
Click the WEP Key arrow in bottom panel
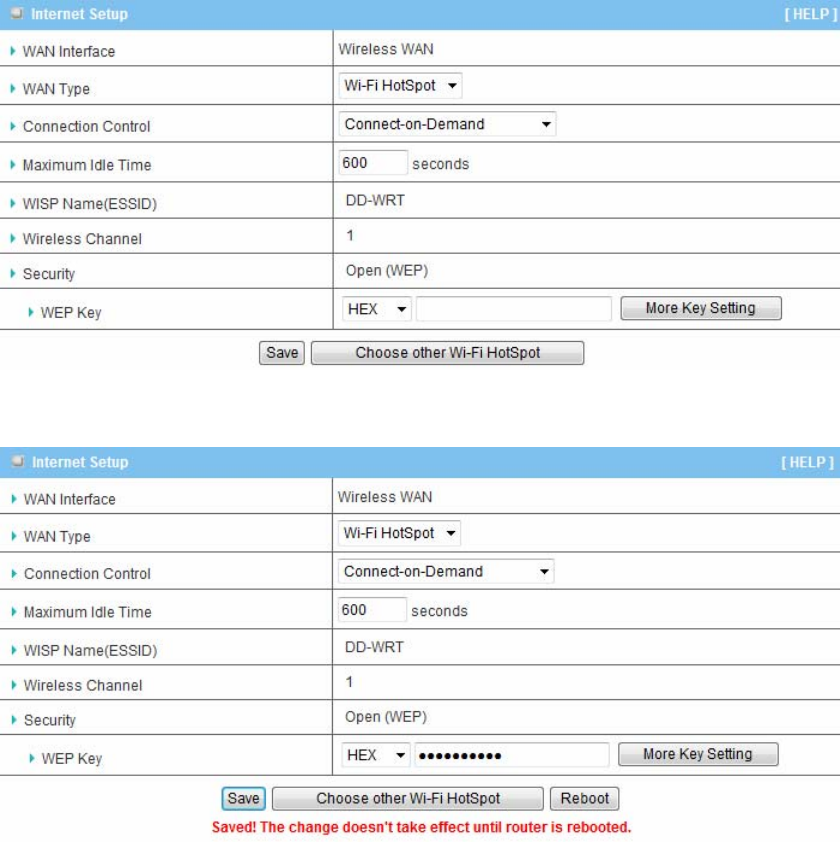32,758
